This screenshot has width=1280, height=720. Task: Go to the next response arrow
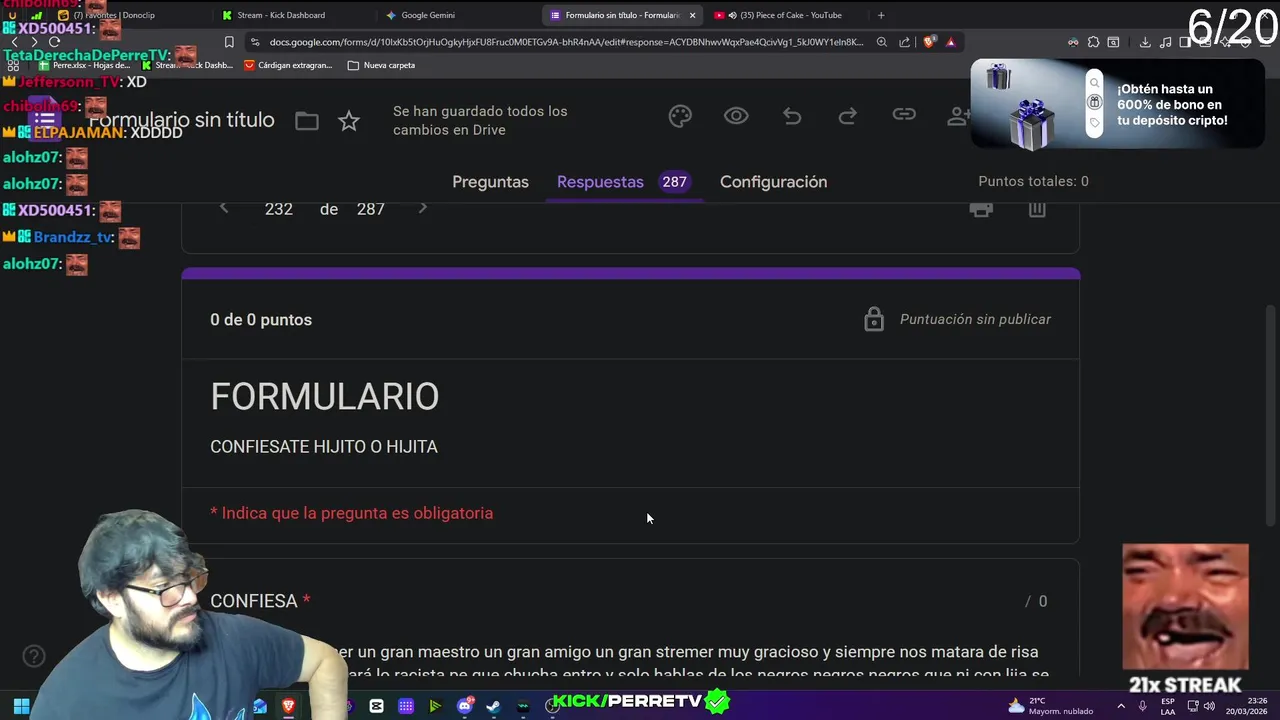pos(422,208)
